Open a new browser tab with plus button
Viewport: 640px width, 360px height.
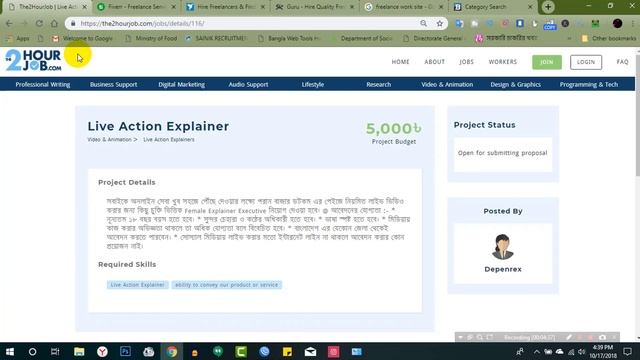pos(548,7)
